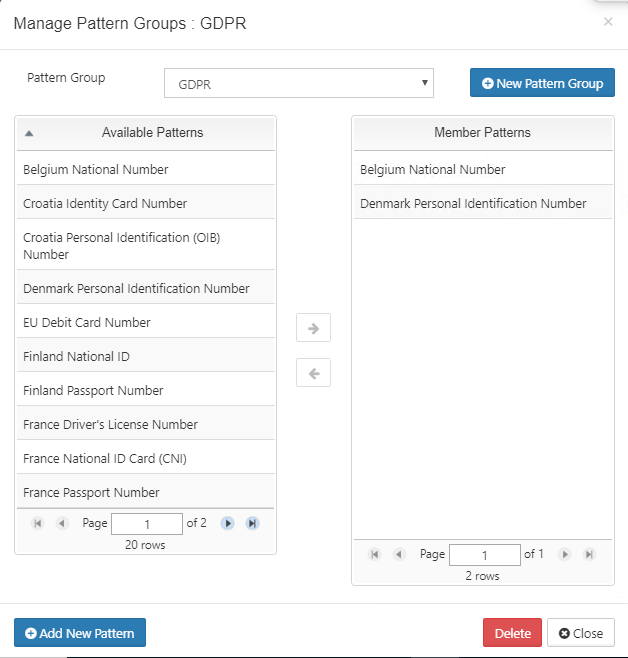Image resolution: width=628 pixels, height=658 pixels.
Task: Jump to last page of Member Patterns
Action: click(589, 554)
